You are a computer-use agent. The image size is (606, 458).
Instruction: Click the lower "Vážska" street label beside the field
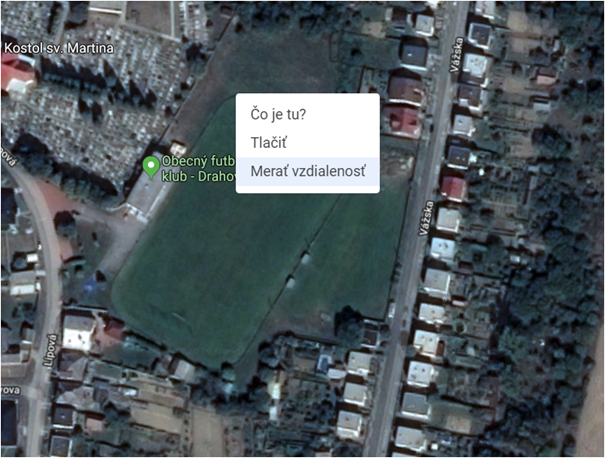coord(426,218)
